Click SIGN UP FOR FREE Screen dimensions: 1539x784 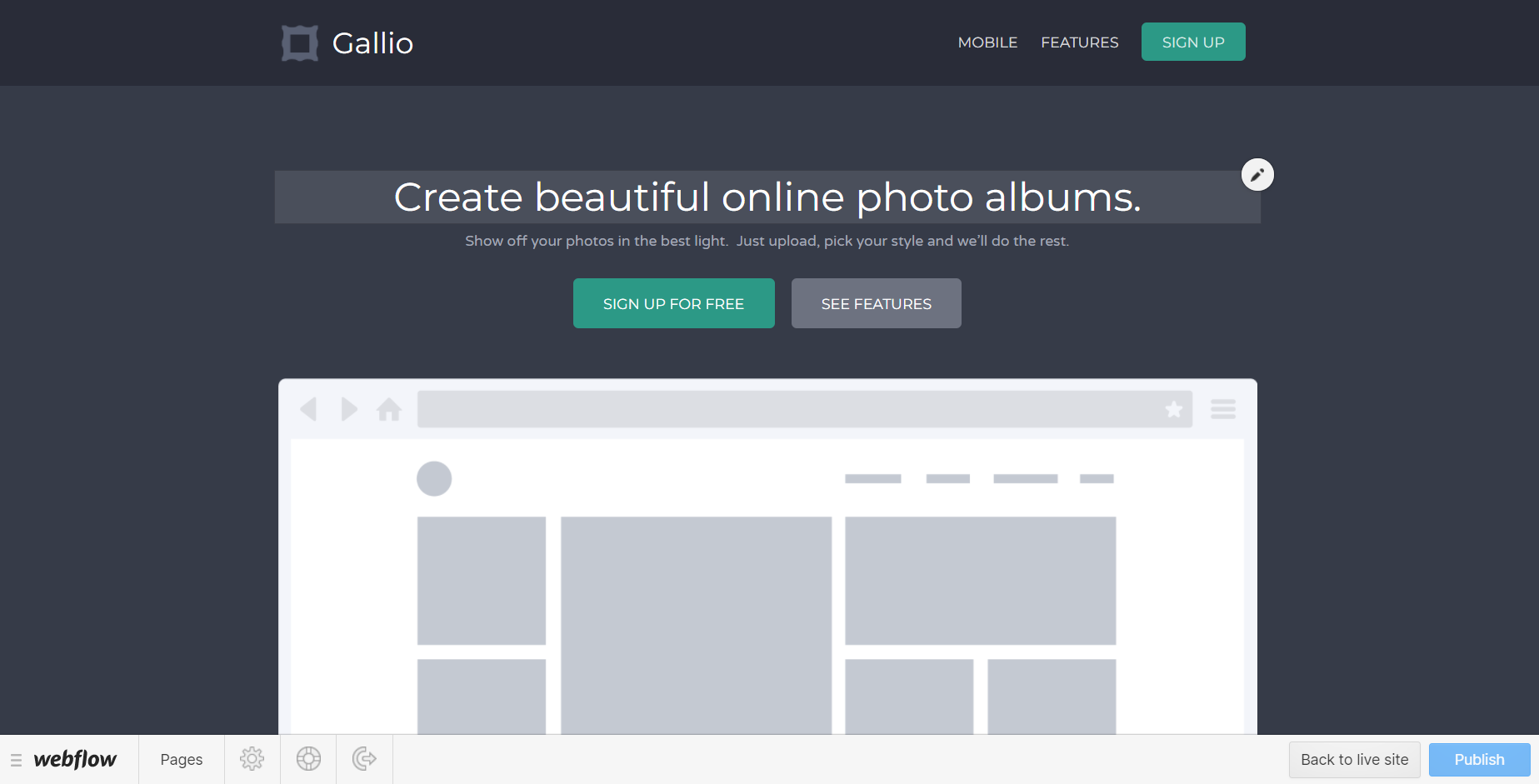point(673,303)
